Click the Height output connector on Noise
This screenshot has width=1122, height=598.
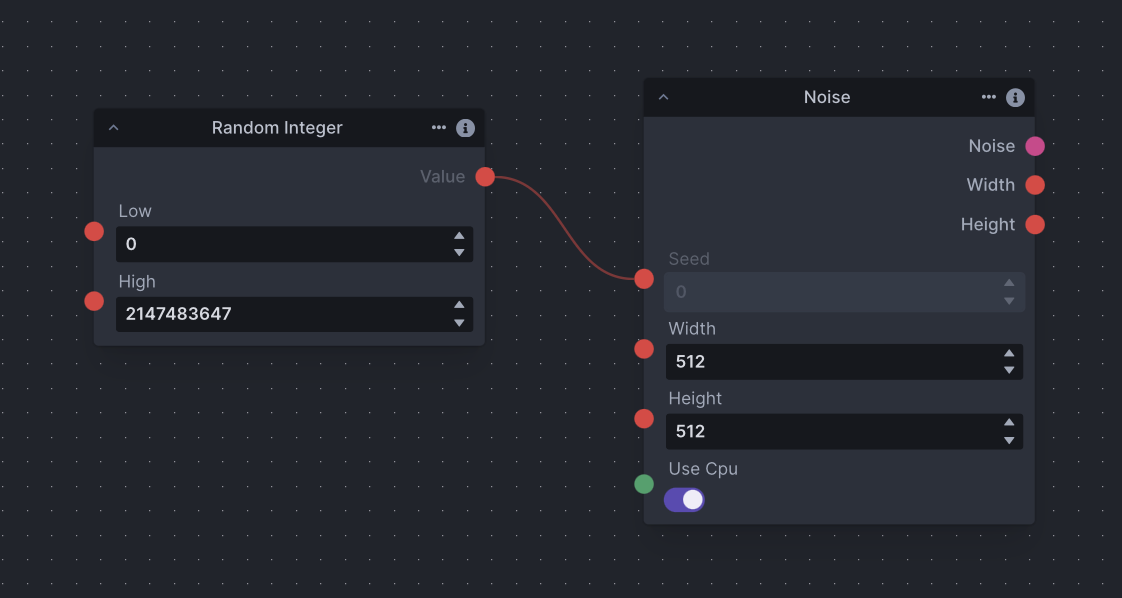tap(1035, 225)
